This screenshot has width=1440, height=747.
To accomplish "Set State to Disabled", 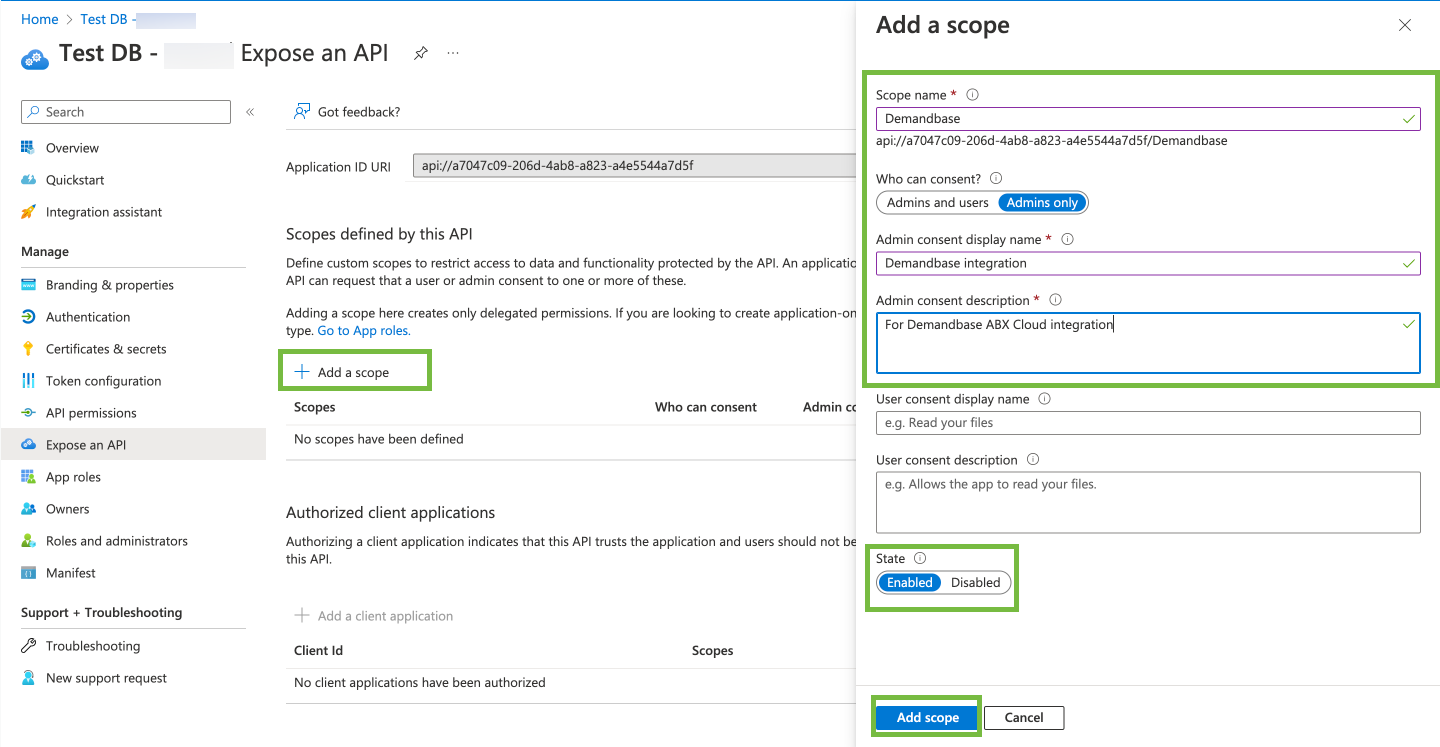I will [x=975, y=583].
